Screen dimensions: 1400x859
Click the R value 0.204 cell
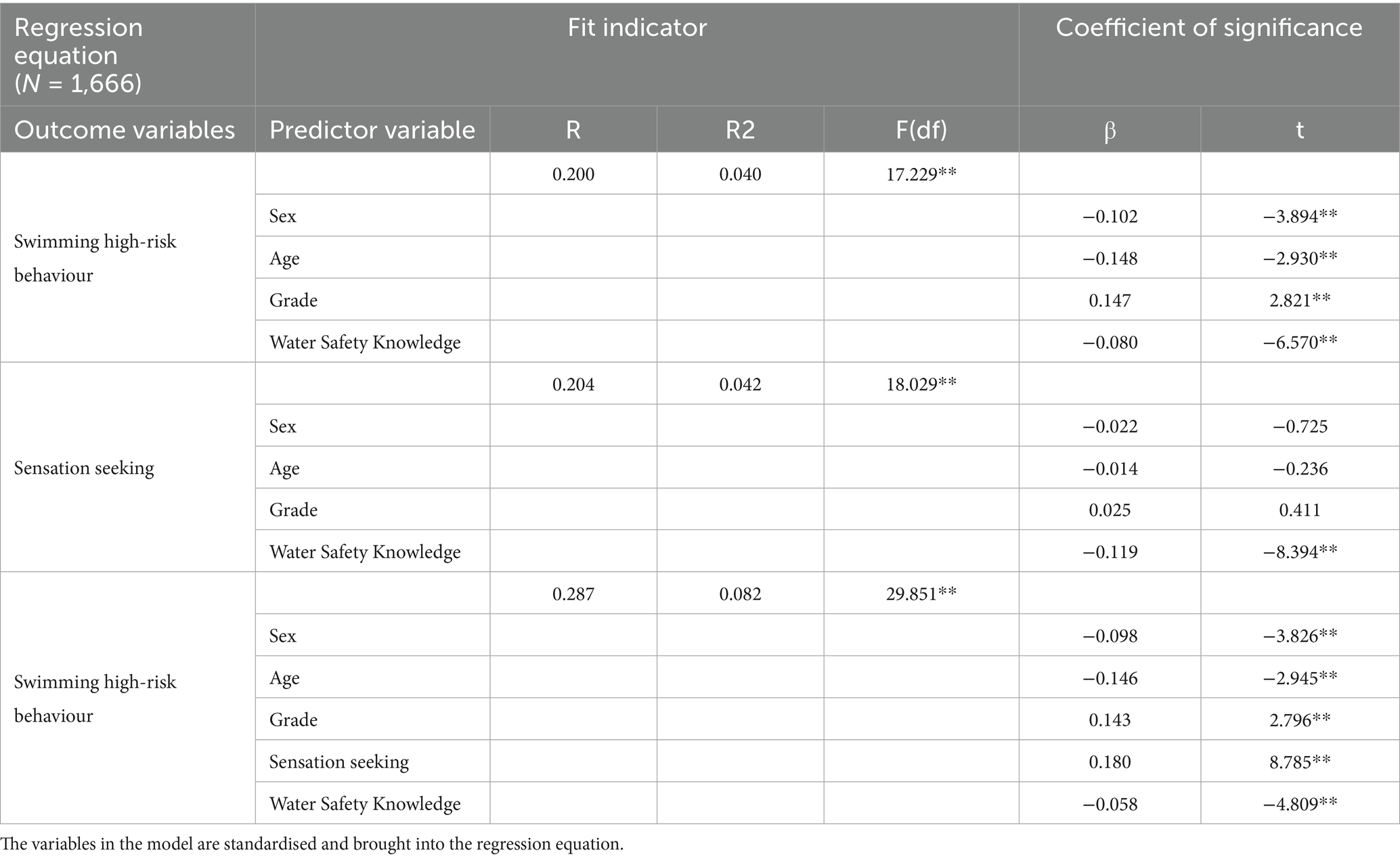573,384
